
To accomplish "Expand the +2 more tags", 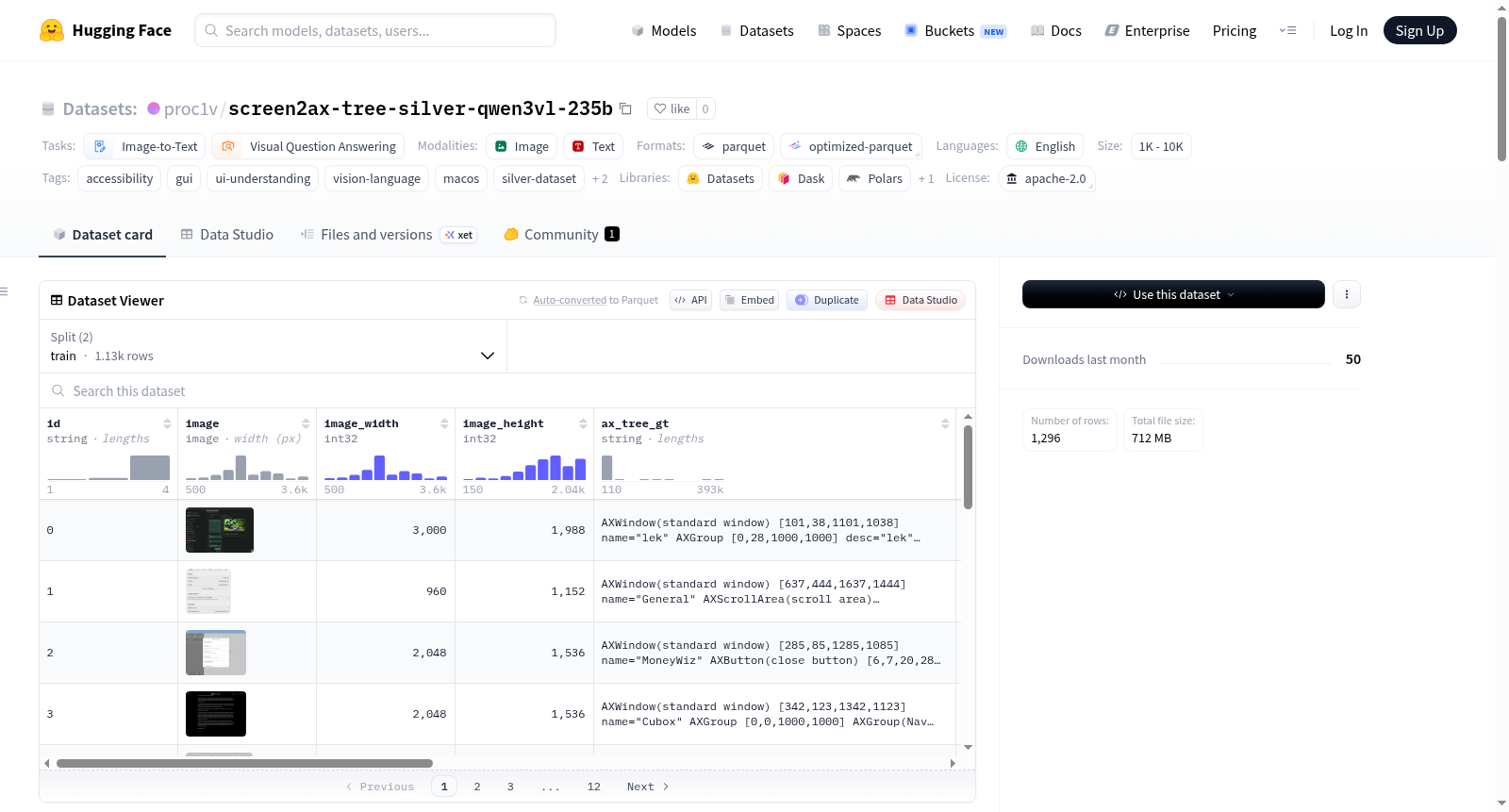I will click(600, 178).
